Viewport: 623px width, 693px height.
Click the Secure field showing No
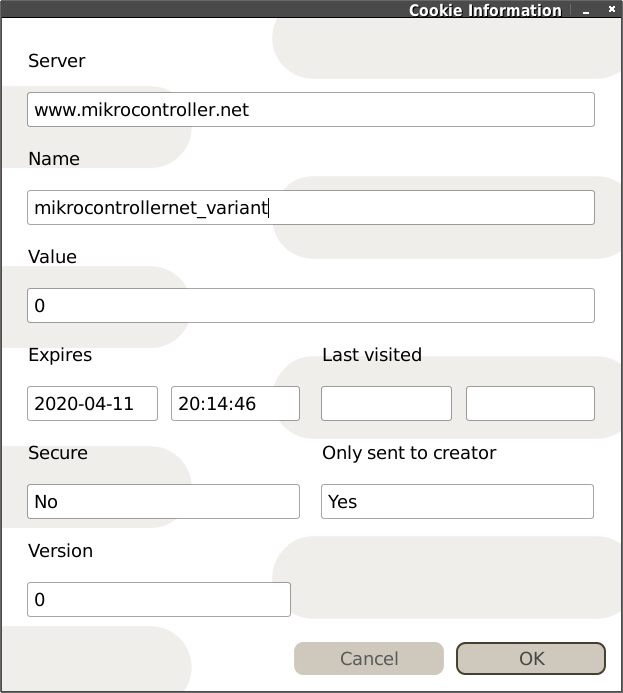click(163, 502)
